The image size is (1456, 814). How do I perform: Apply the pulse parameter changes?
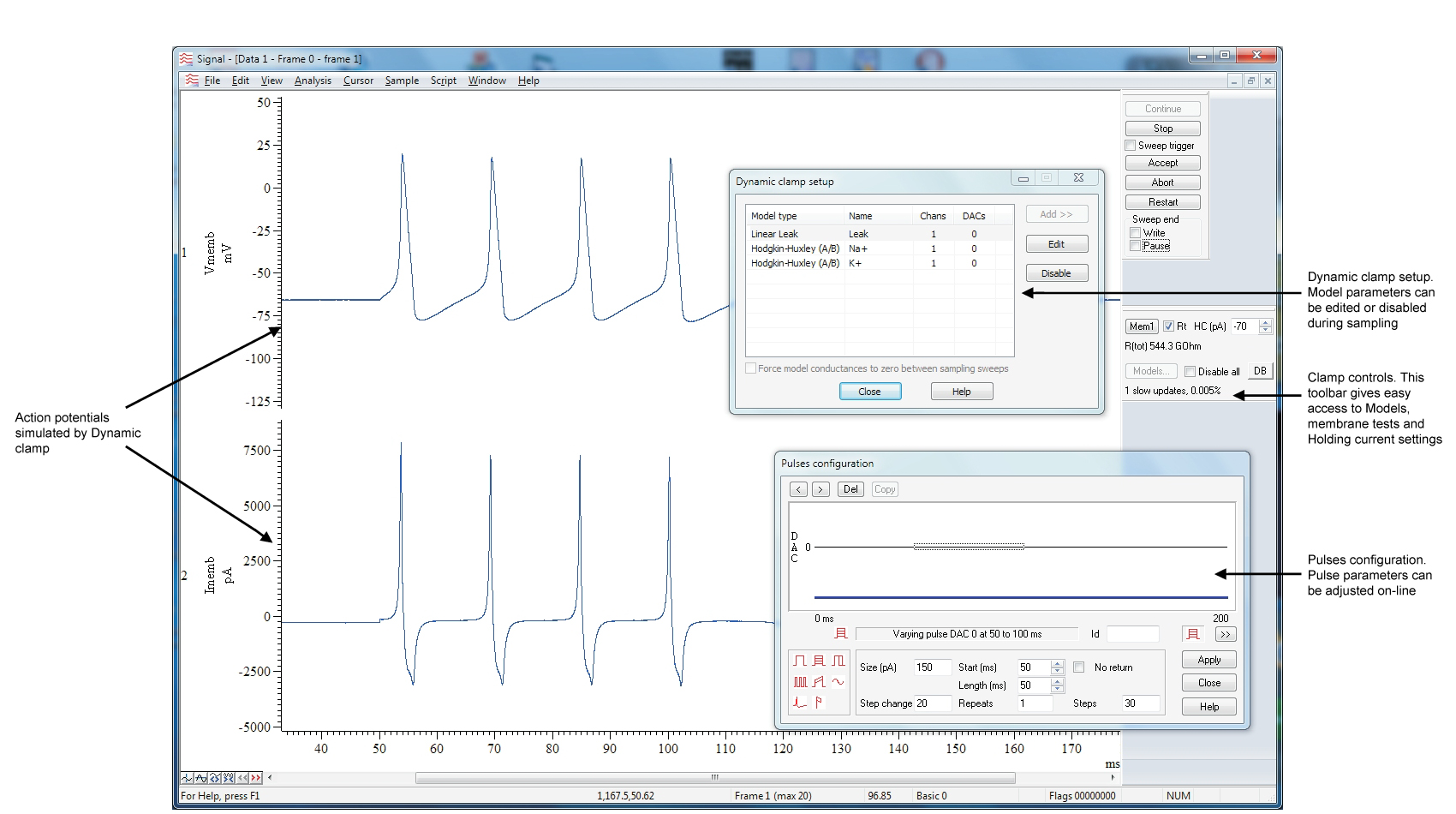[x=1208, y=659]
